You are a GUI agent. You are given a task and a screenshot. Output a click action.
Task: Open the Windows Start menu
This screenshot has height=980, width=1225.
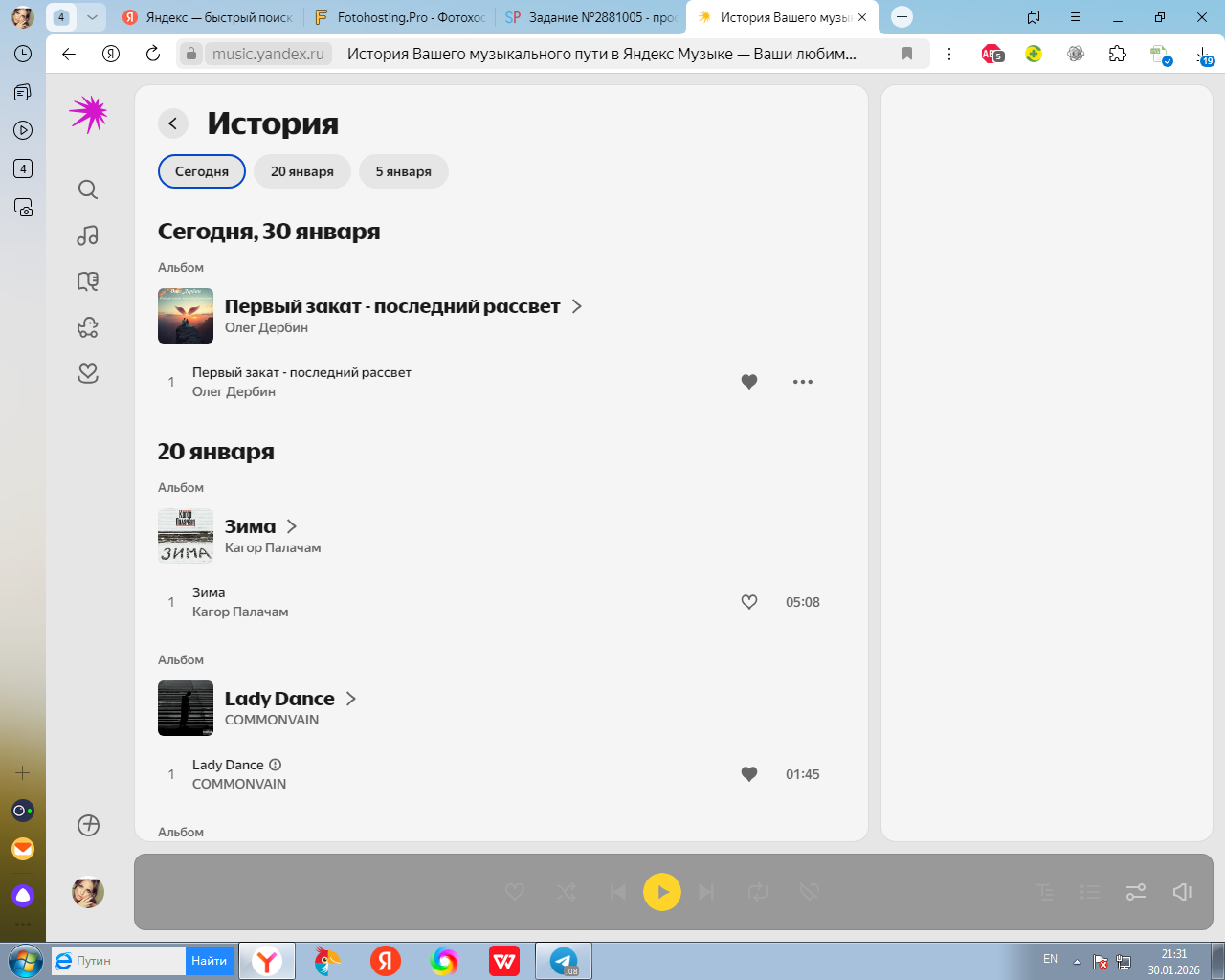(25, 961)
